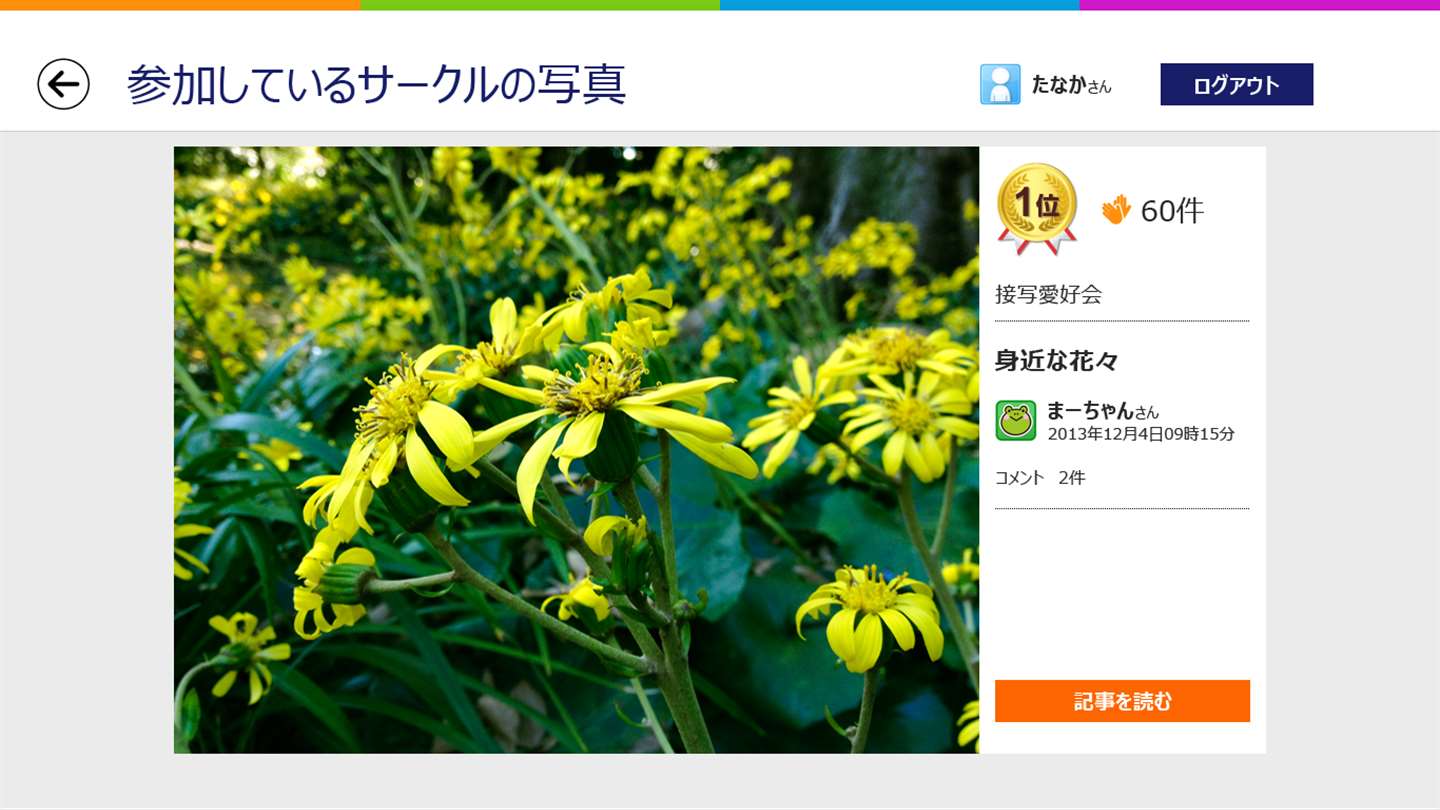Click the blue segment of top color bar
The width and height of the screenshot is (1440, 810).
click(900, 5)
